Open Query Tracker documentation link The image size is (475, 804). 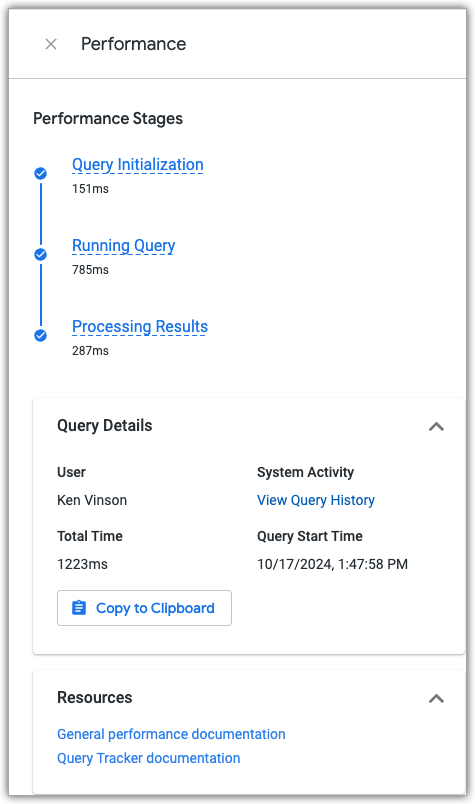(148, 758)
